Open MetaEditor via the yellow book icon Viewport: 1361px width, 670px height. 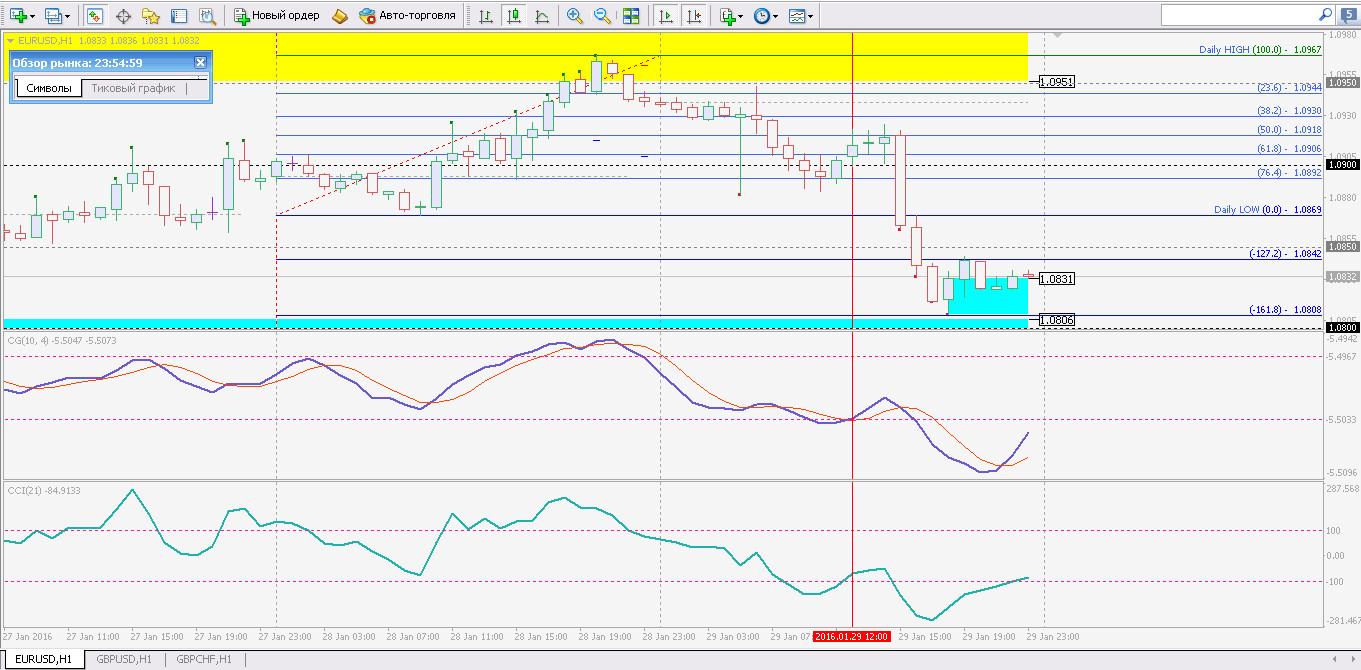pos(340,16)
